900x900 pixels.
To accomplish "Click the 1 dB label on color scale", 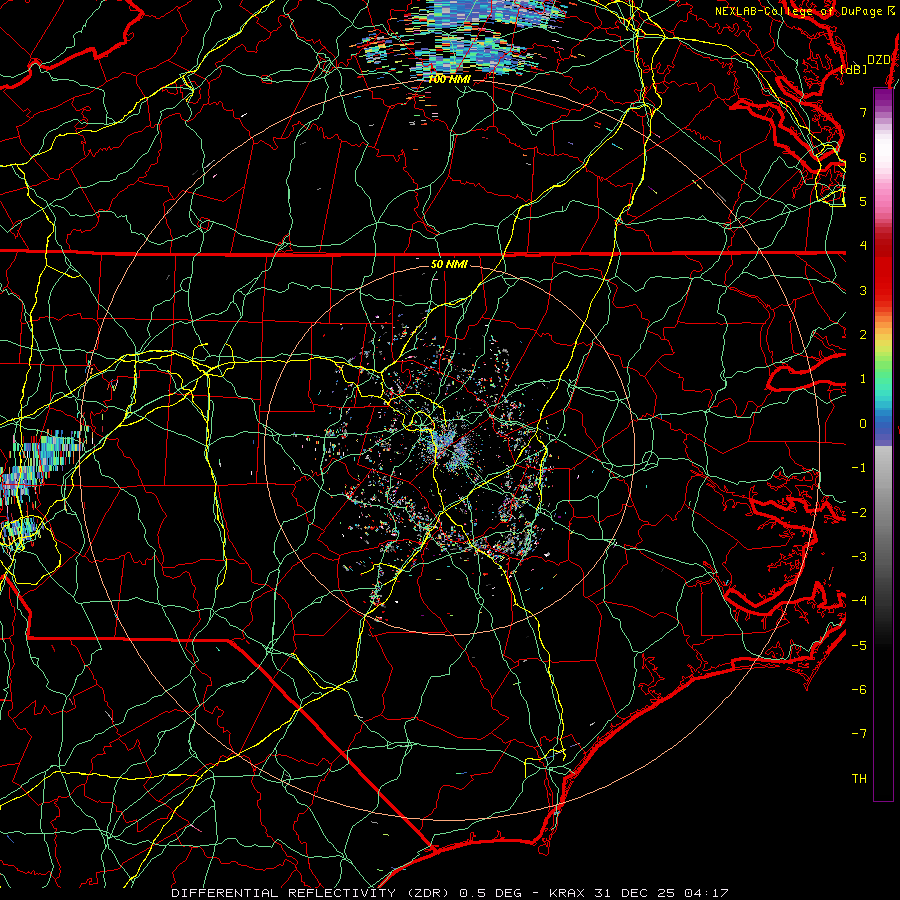I will [x=863, y=379].
